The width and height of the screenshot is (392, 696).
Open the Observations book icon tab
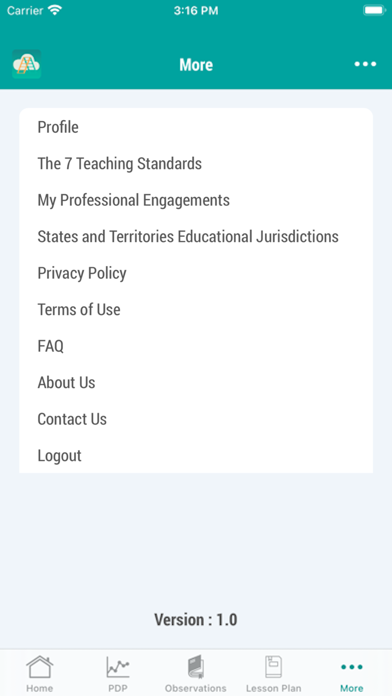pos(196,667)
